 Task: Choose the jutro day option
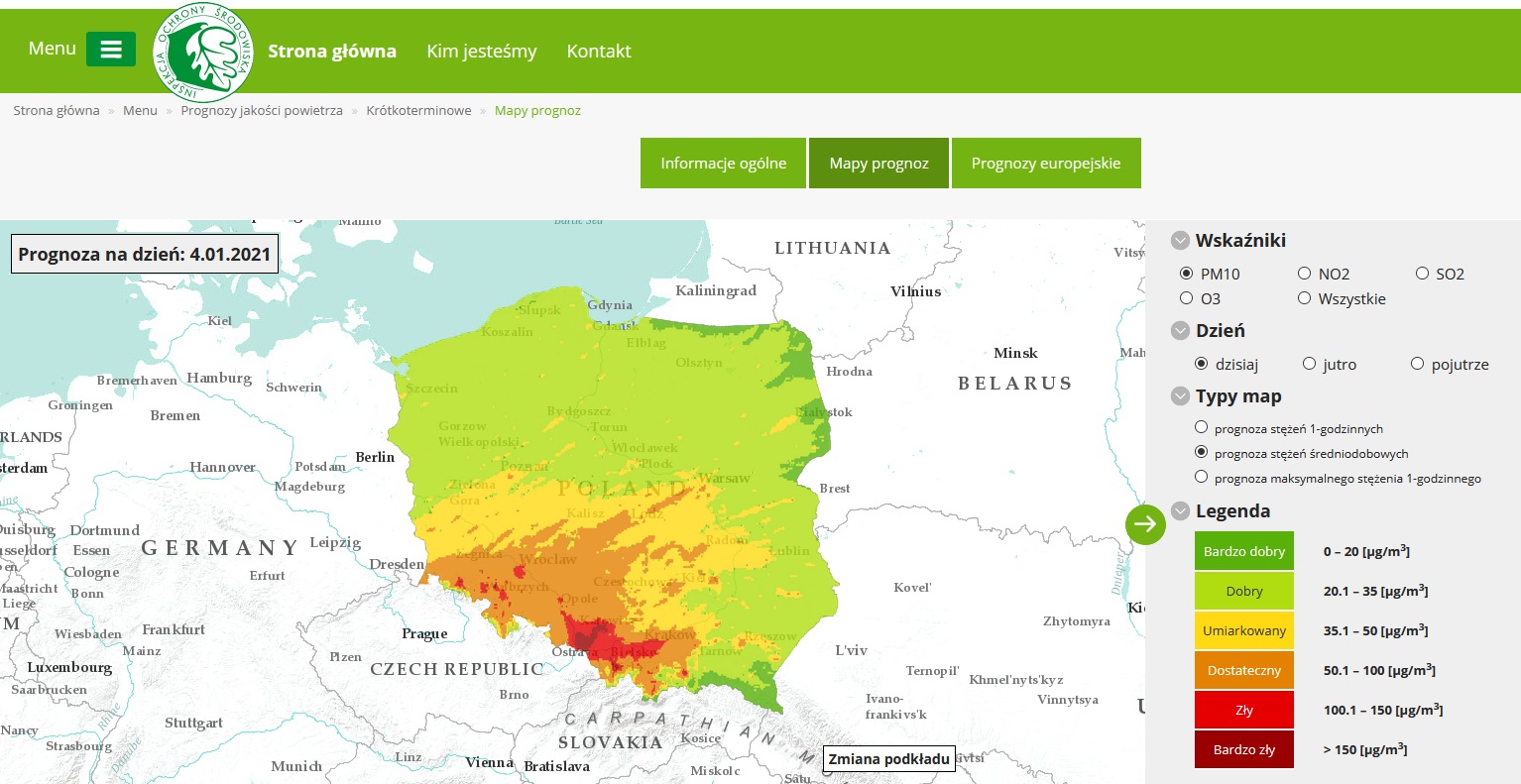pyautogui.click(x=1310, y=364)
